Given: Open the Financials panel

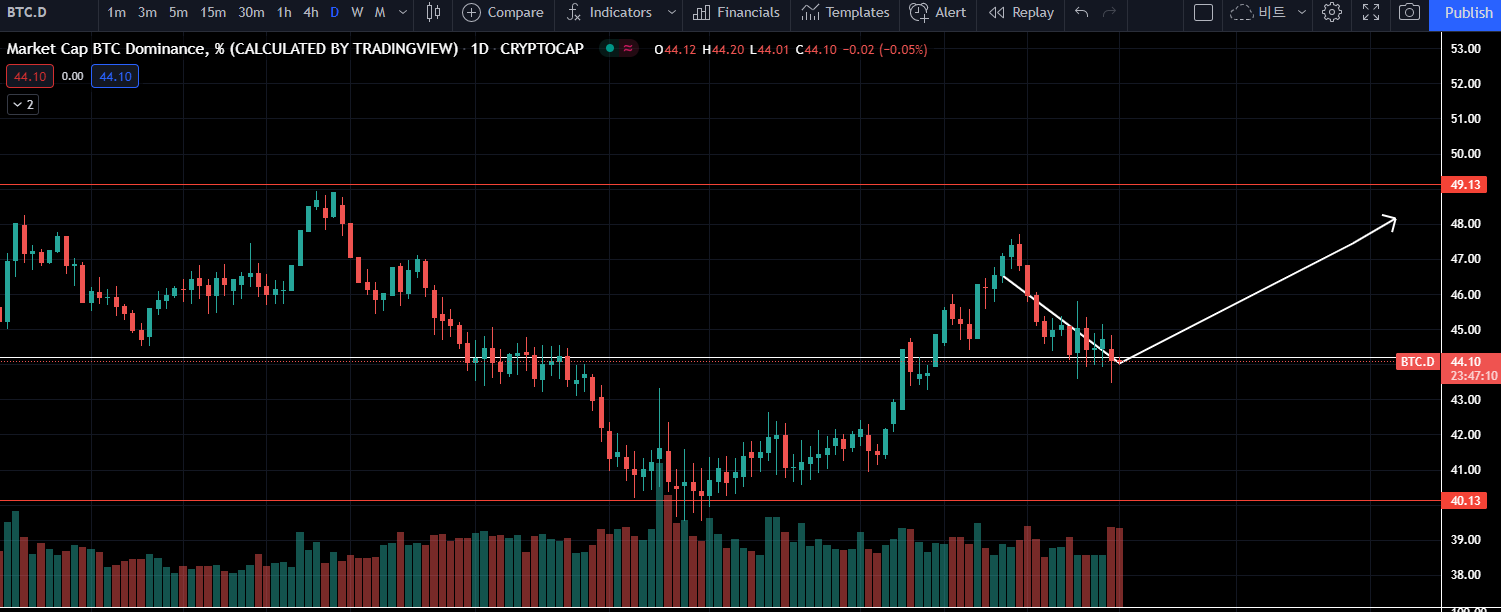Looking at the screenshot, I should (x=735, y=13).
